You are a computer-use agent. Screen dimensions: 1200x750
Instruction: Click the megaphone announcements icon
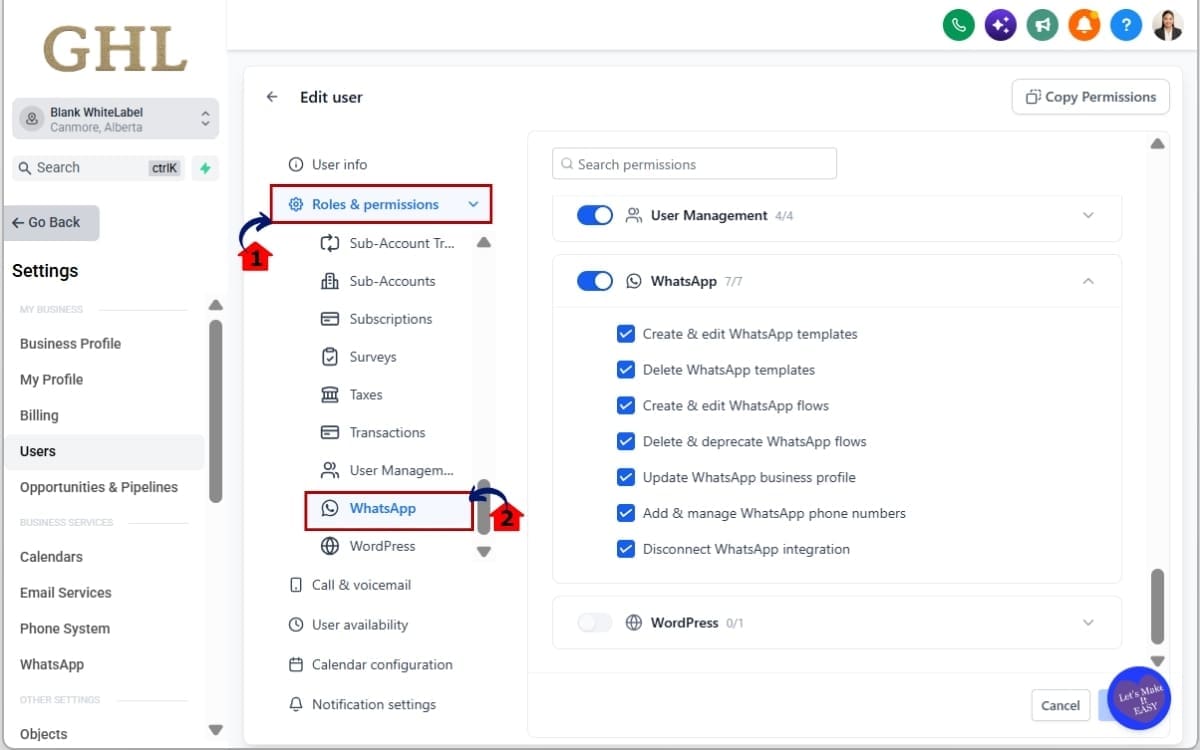(x=1042, y=25)
